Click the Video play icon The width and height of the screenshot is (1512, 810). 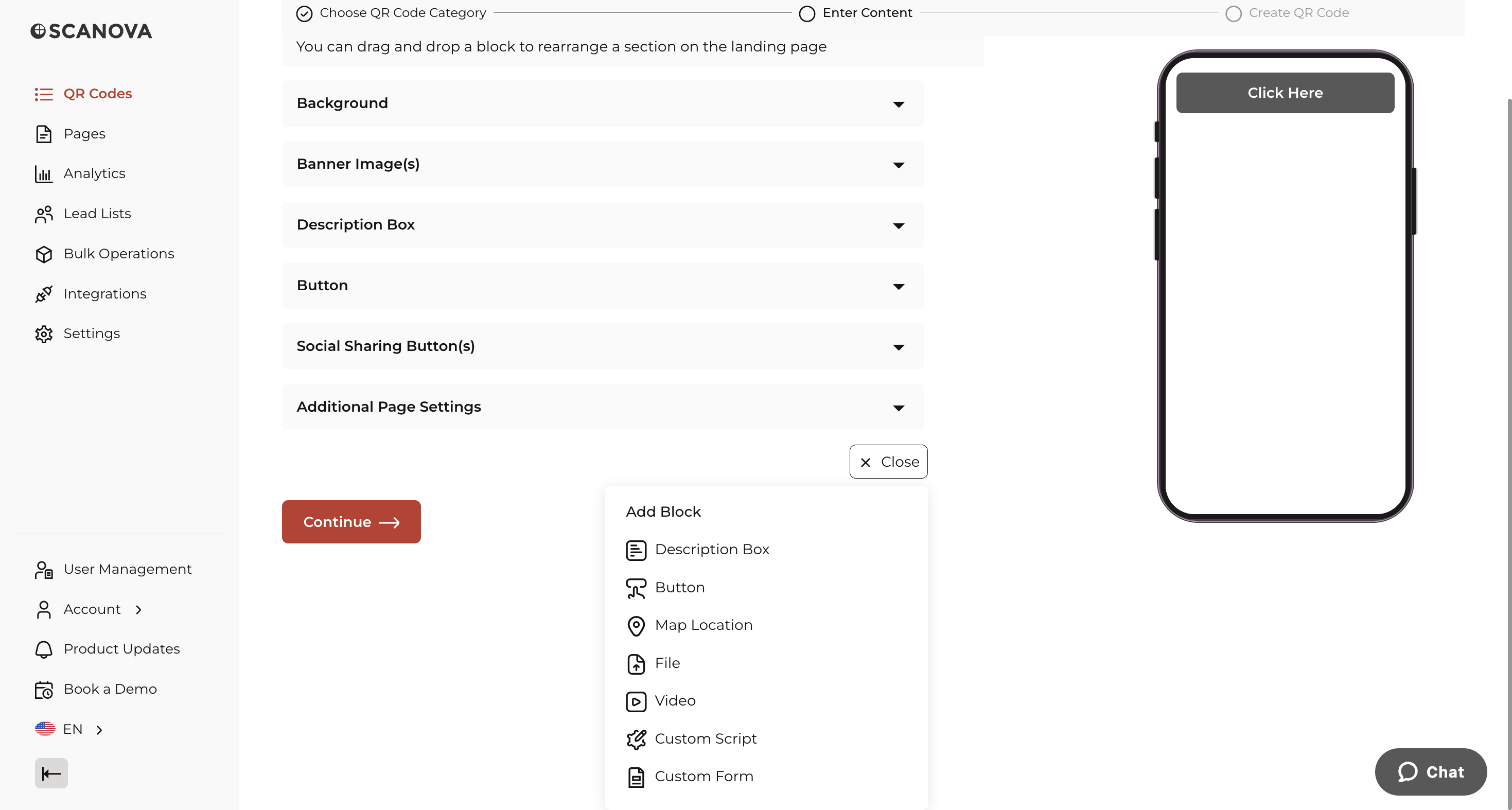coord(636,701)
